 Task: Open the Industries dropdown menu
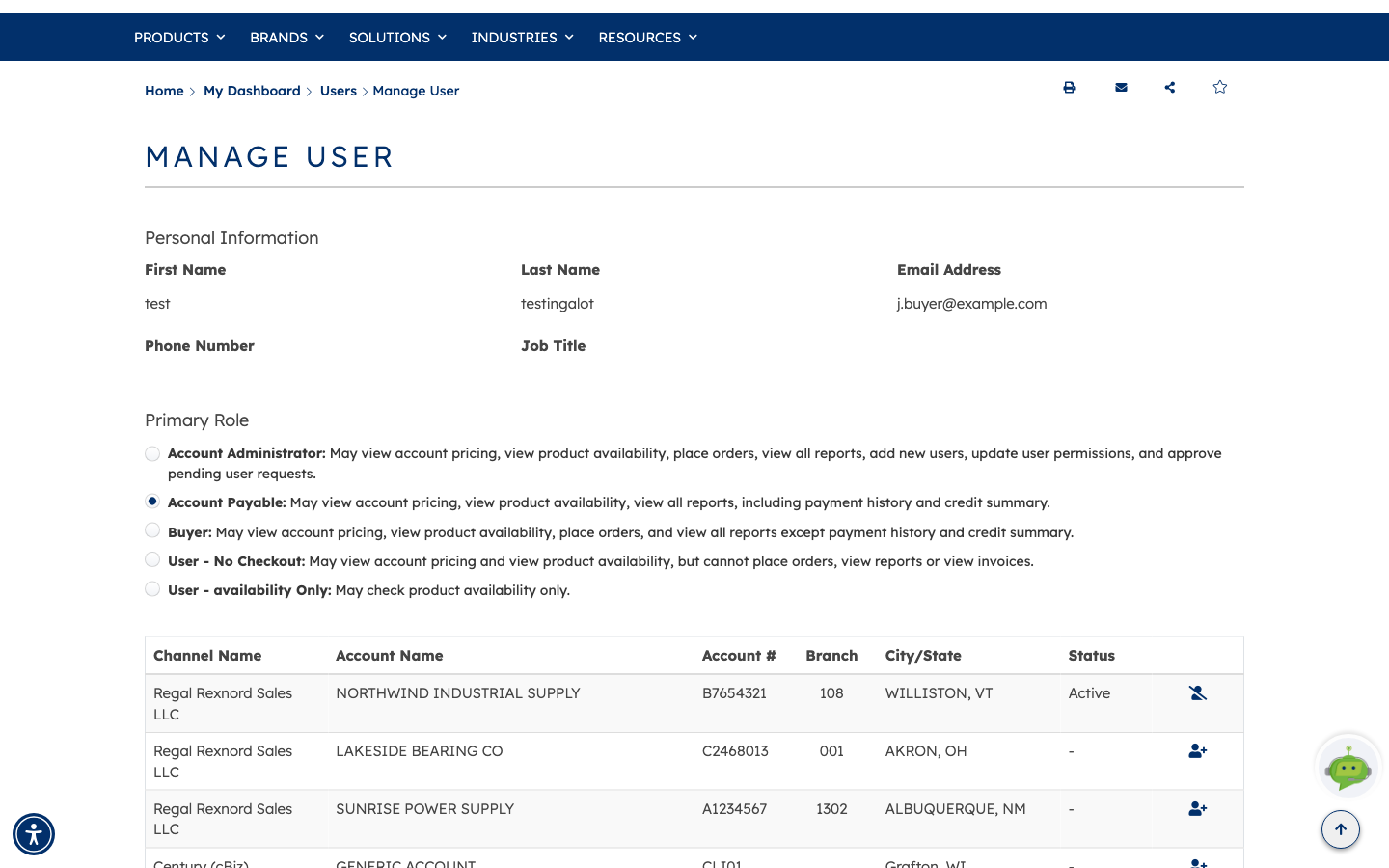522,38
